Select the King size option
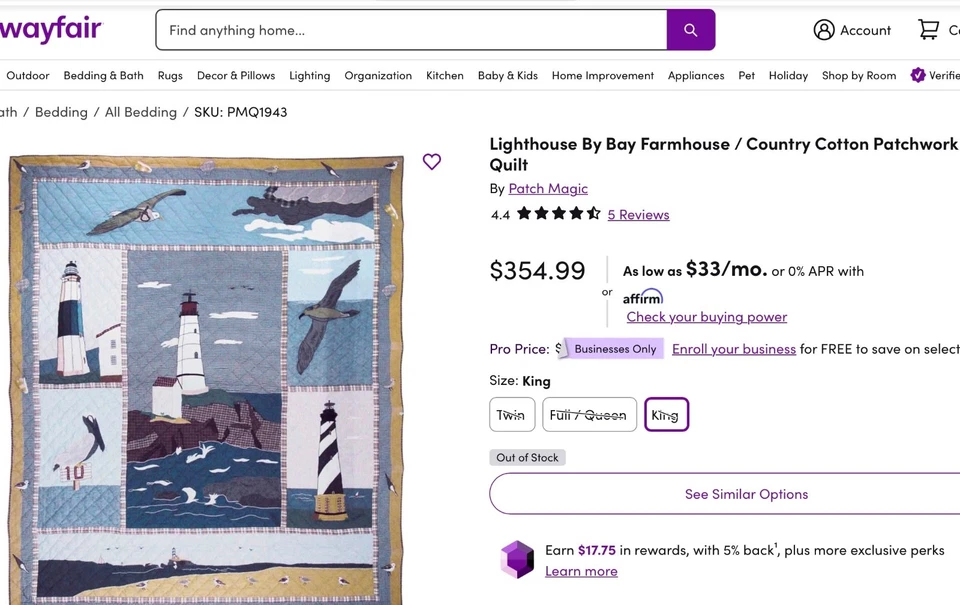The image size is (960, 605). (x=666, y=414)
